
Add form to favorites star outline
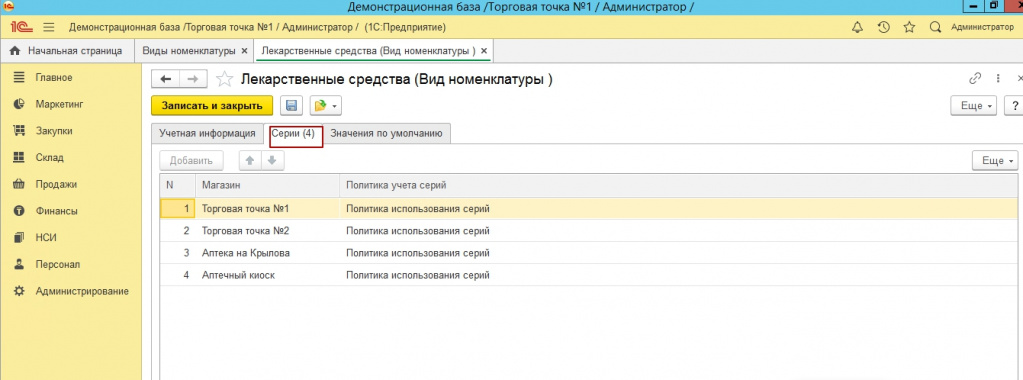(x=224, y=79)
